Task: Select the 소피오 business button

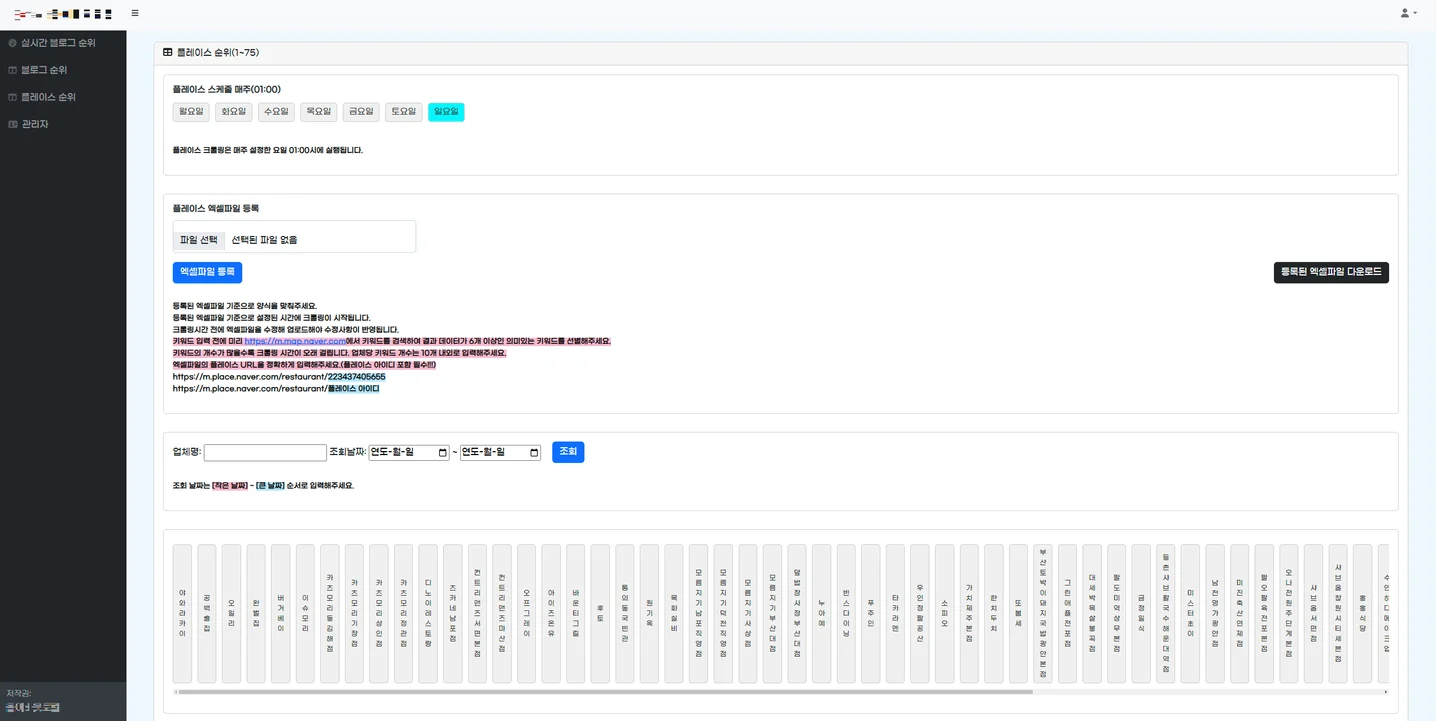Action: [x=944, y=614]
